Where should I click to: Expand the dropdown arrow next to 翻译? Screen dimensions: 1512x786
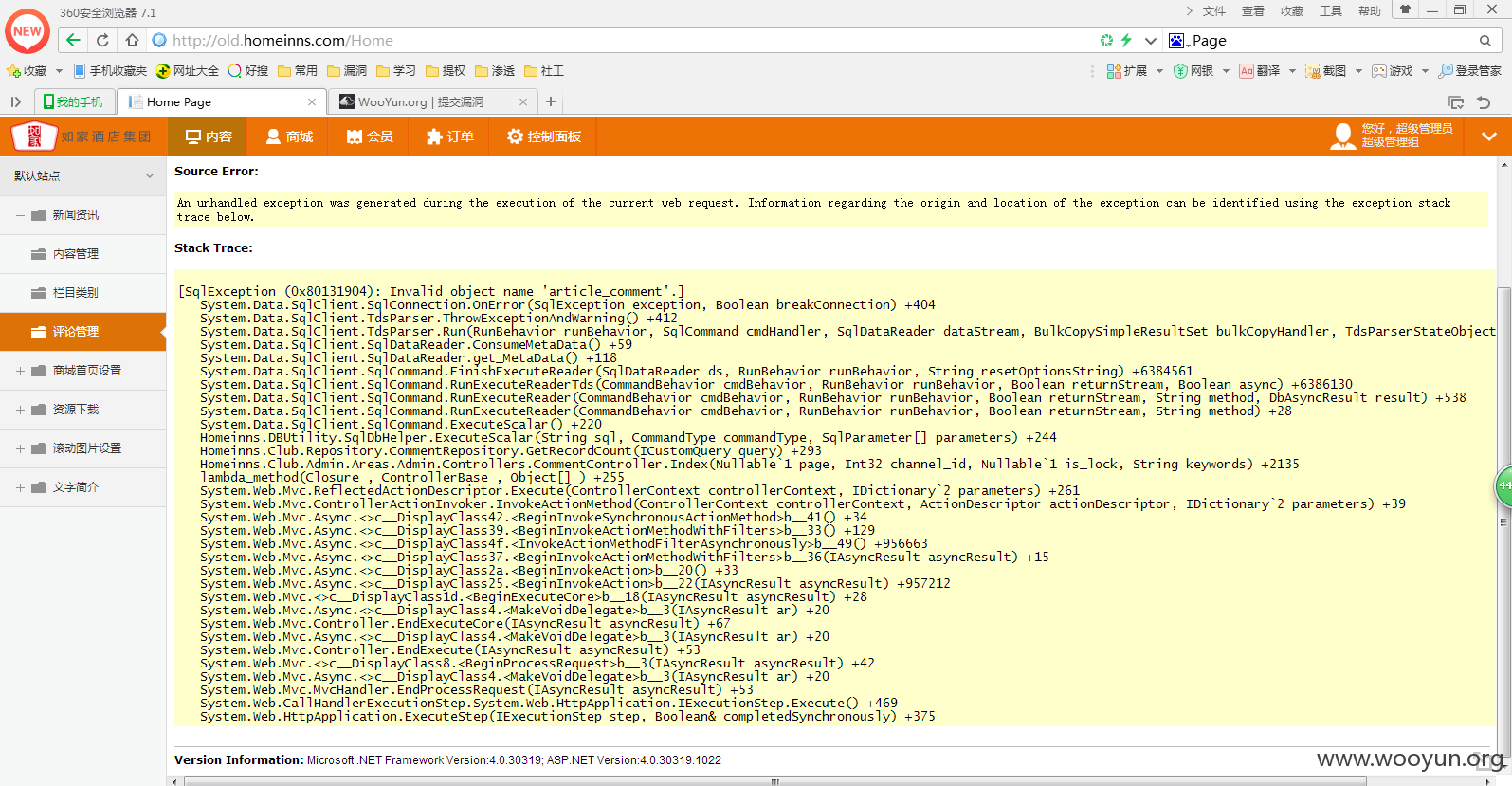coord(1291,71)
